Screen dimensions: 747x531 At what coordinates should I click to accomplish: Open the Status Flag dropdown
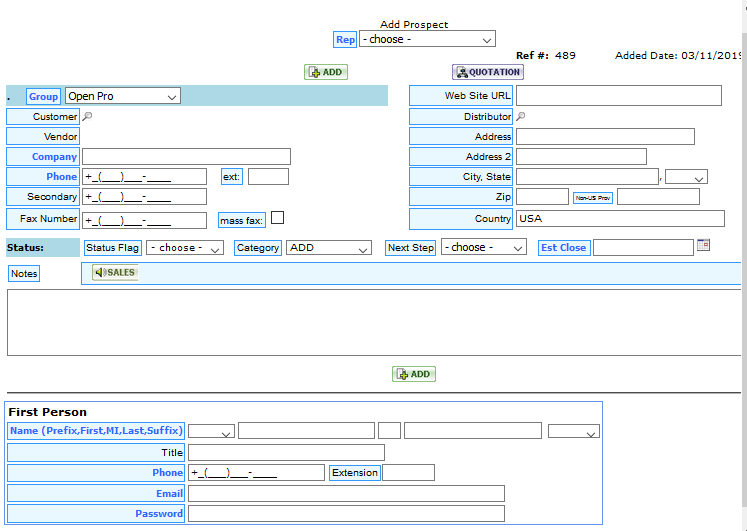coord(185,248)
